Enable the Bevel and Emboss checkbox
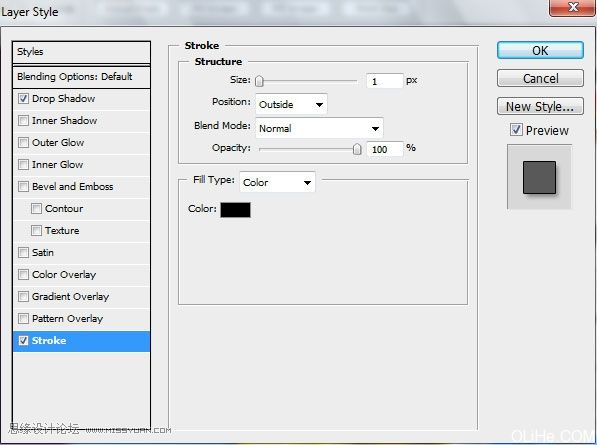The height and width of the screenshot is (445, 597). click(x=23, y=187)
